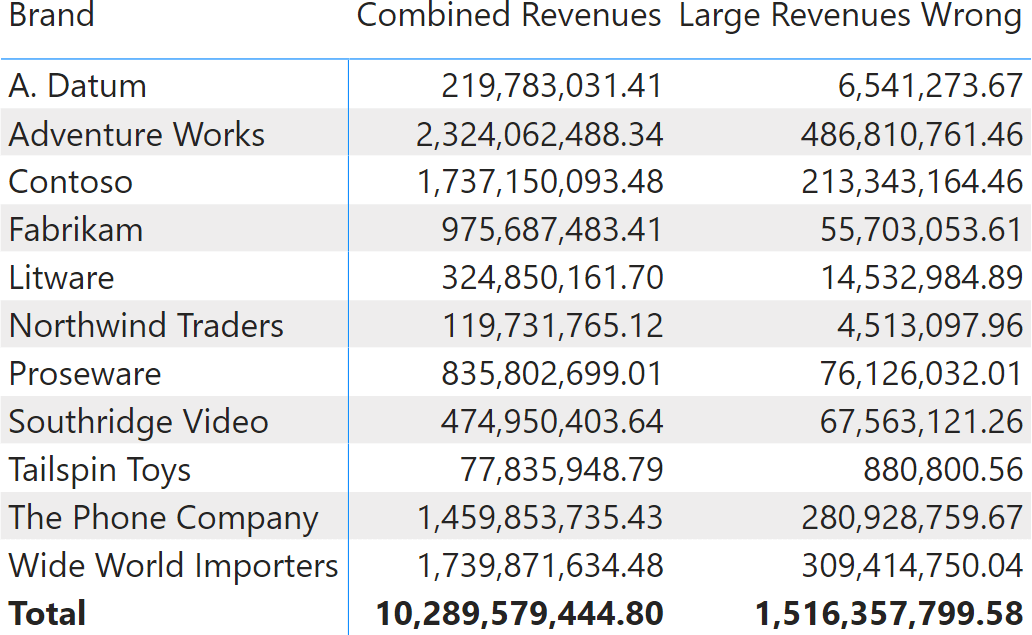
Task: Click Southridge Video value 474,950,403.64
Action: click(552, 422)
